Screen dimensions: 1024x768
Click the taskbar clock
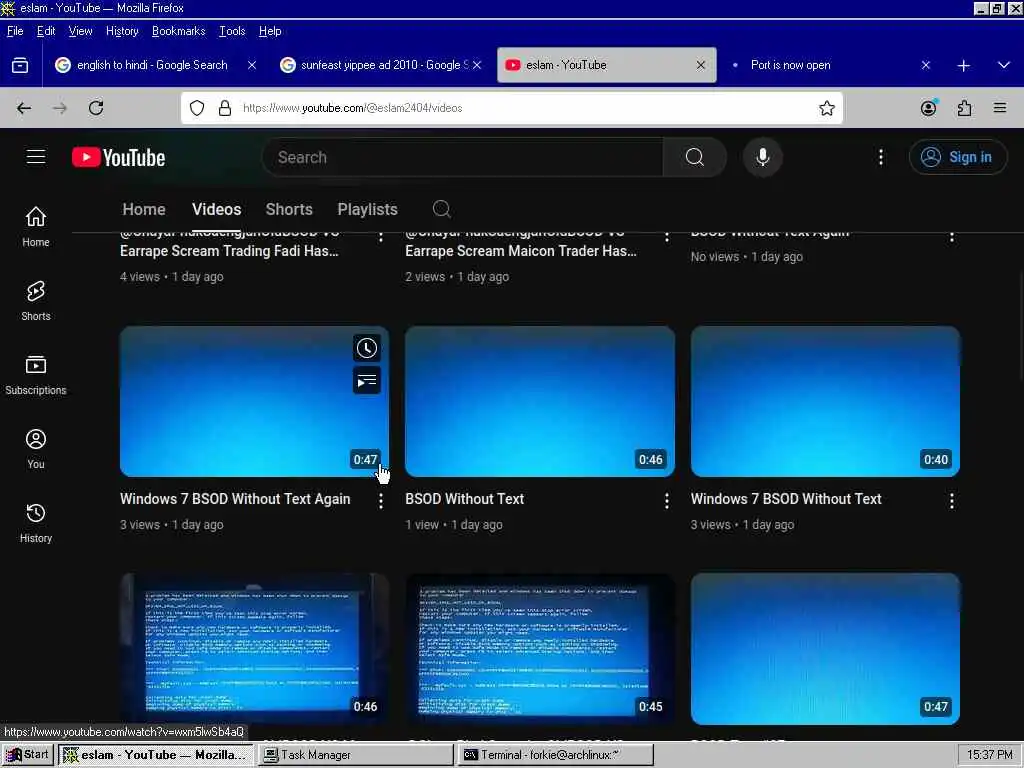coord(989,754)
